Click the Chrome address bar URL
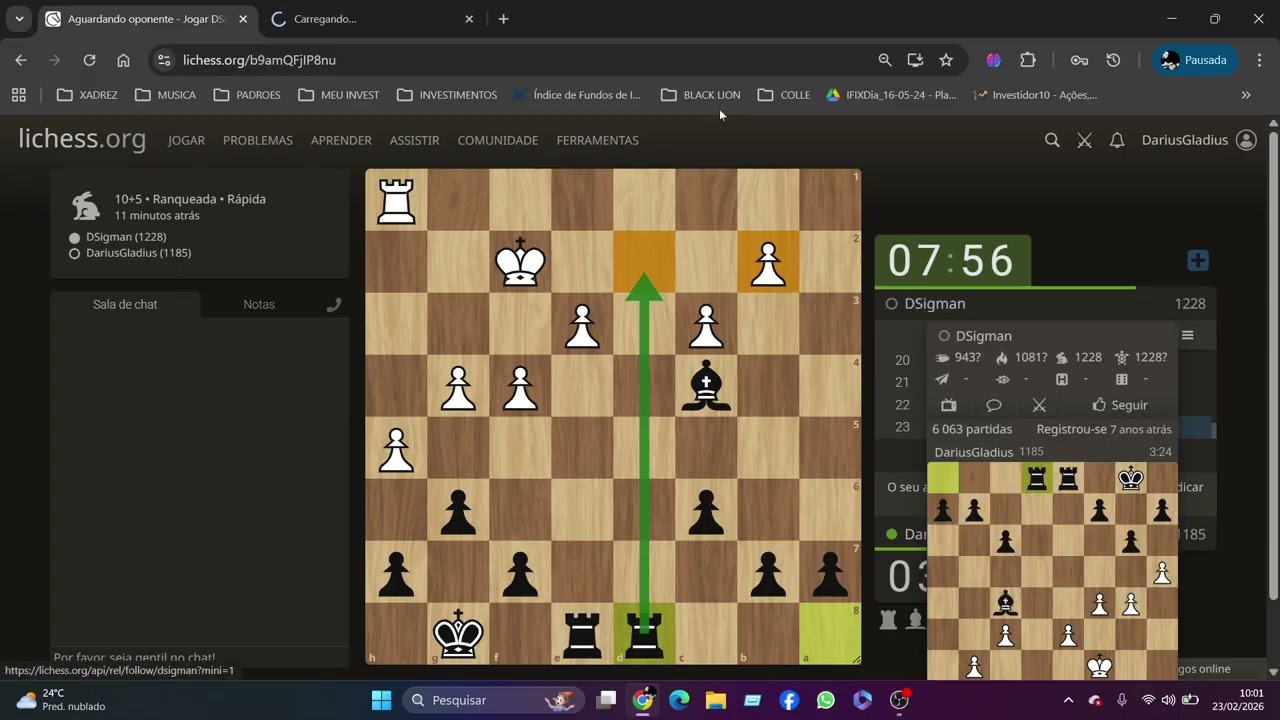1280x720 pixels. 259,60
